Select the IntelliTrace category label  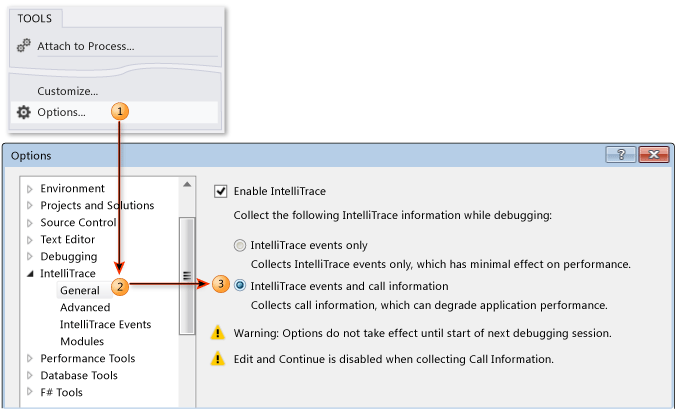coord(68,273)
